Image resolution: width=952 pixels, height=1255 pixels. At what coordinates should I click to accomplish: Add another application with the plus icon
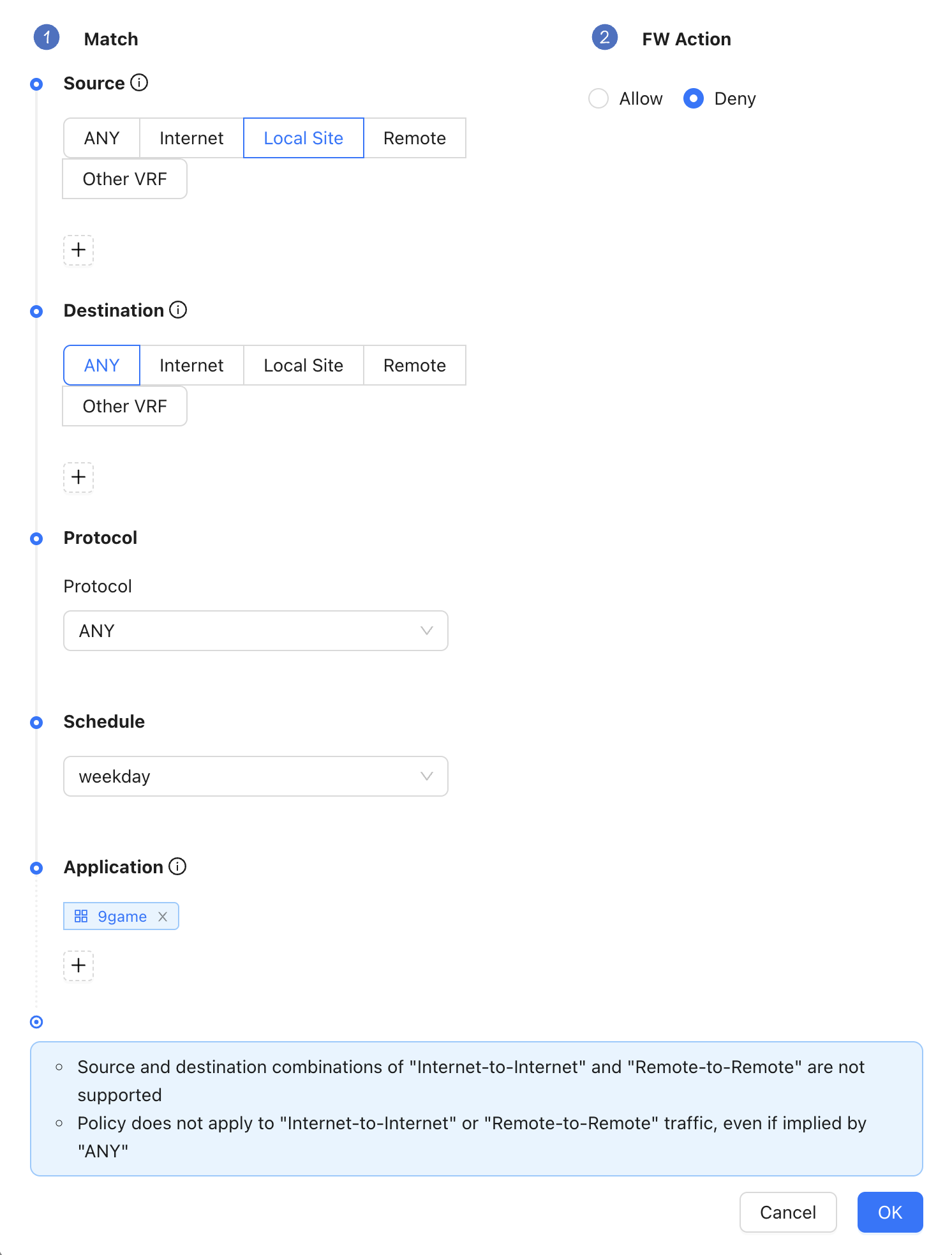point(78,965)
